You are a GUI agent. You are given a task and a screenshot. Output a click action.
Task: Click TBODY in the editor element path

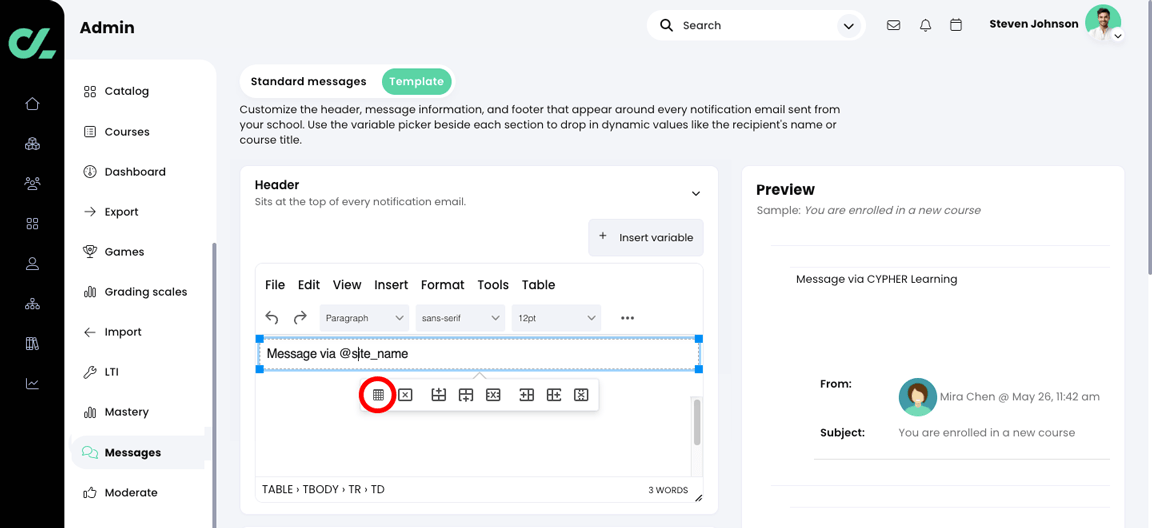pyautogui.click(x=318, y=490)
